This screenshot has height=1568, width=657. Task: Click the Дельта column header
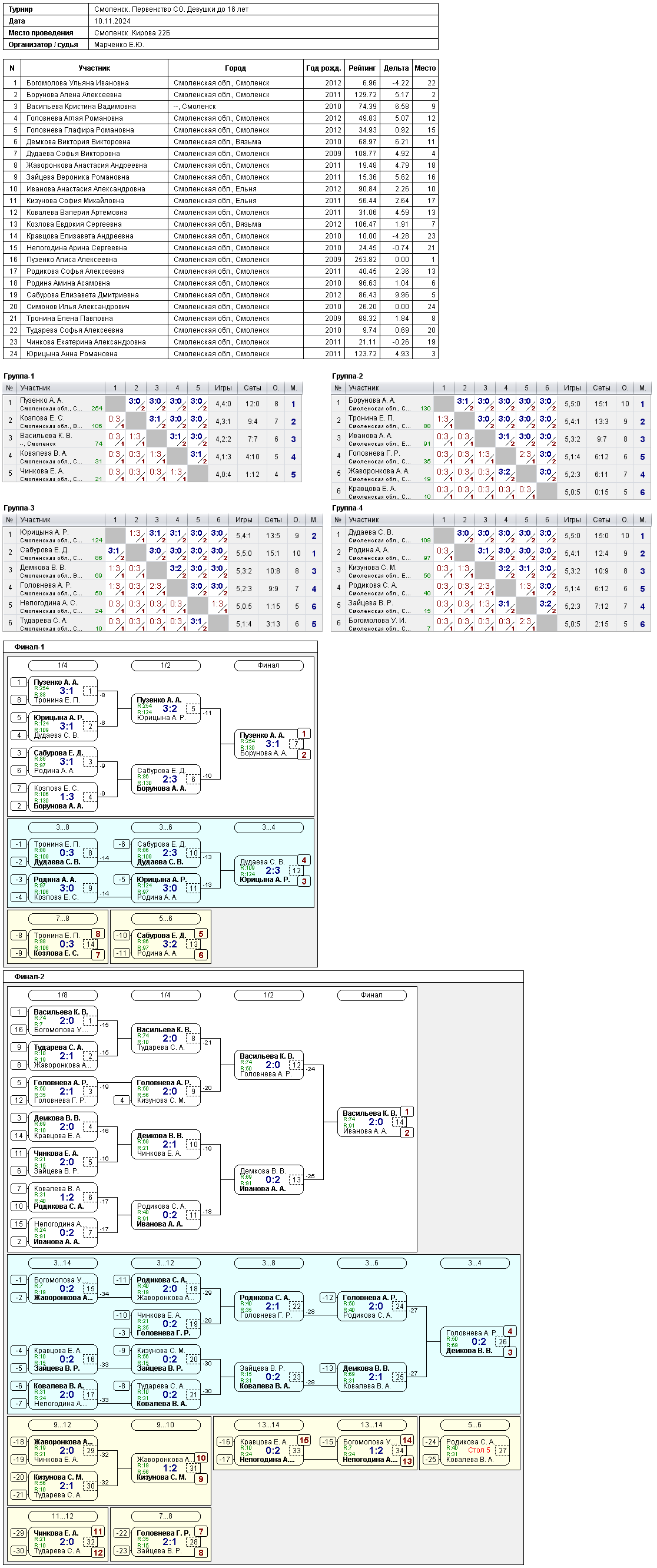tap(396, 68)
